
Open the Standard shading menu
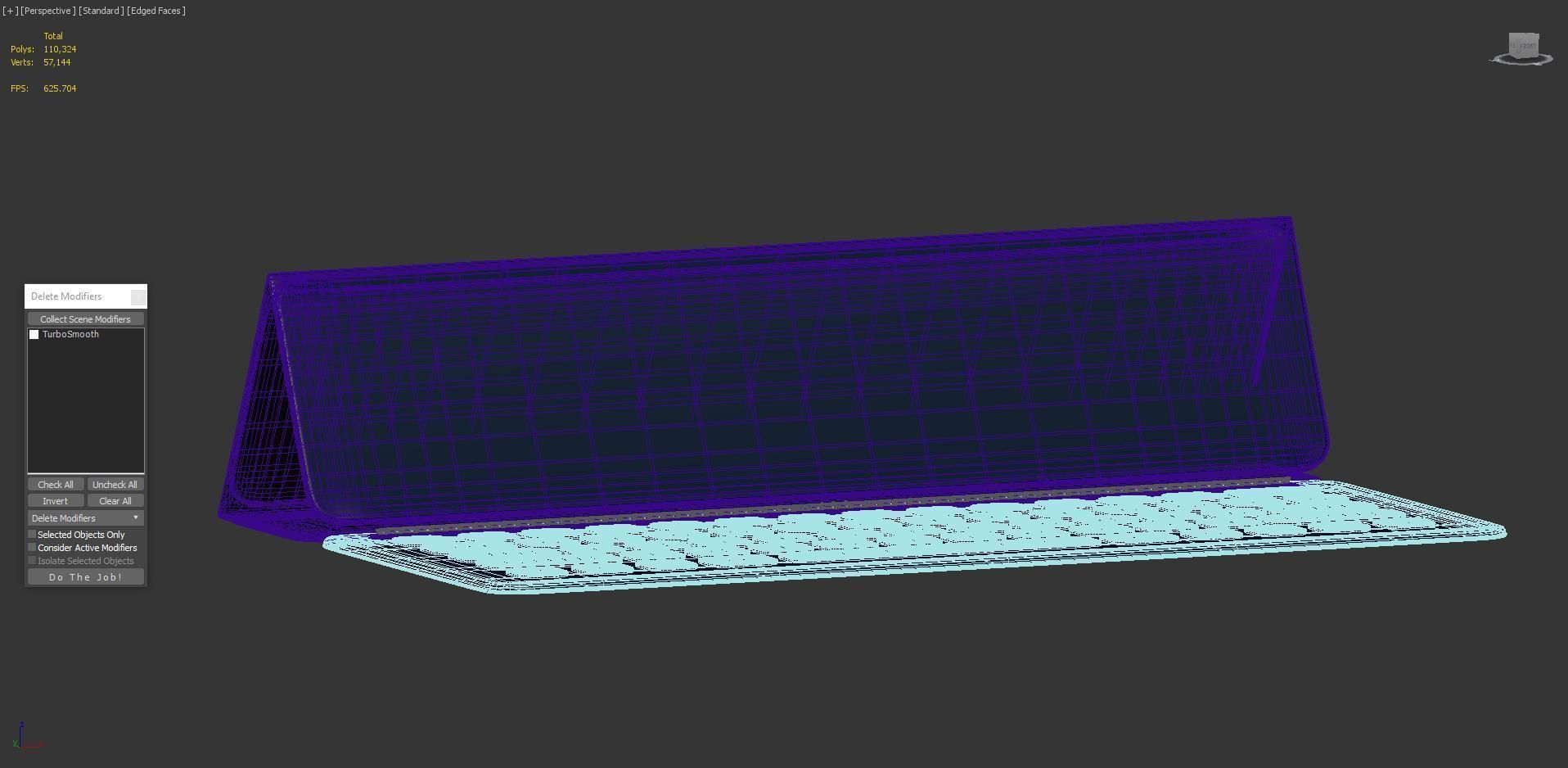click(101, 11)
